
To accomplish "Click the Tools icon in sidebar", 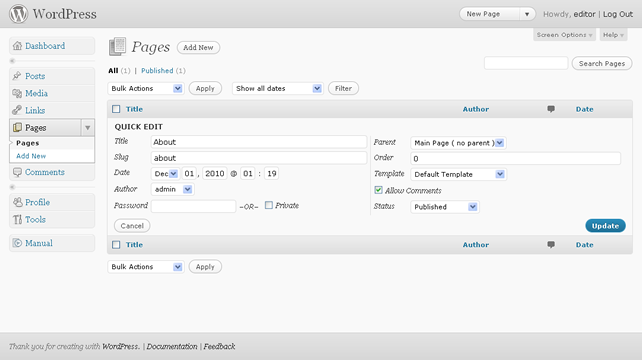I will click(x=17, y=220).
